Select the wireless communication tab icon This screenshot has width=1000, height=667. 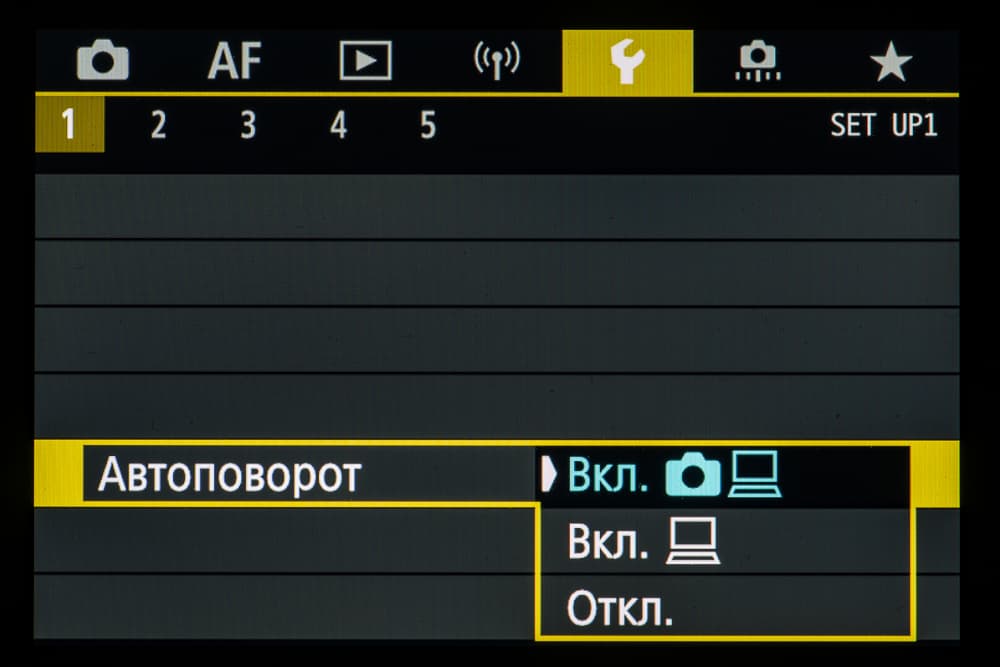click(x=496, y=62)
